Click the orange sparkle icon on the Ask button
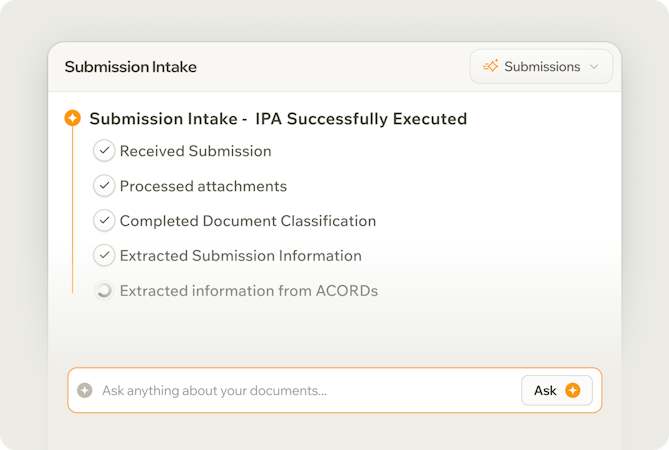This screenshot has height=450, width=669. pos(573,390)
